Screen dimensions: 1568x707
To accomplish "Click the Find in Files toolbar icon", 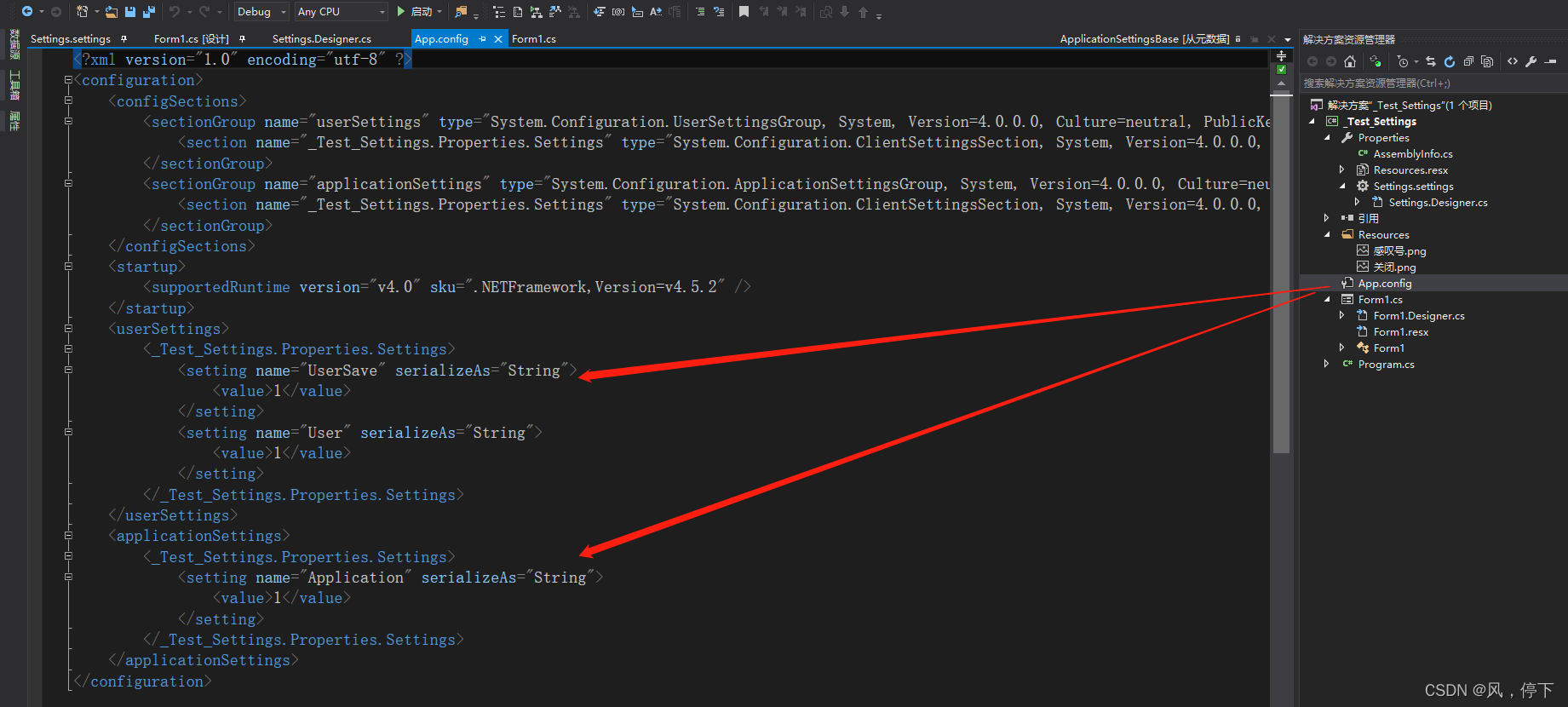I will (x=461, y=12).
